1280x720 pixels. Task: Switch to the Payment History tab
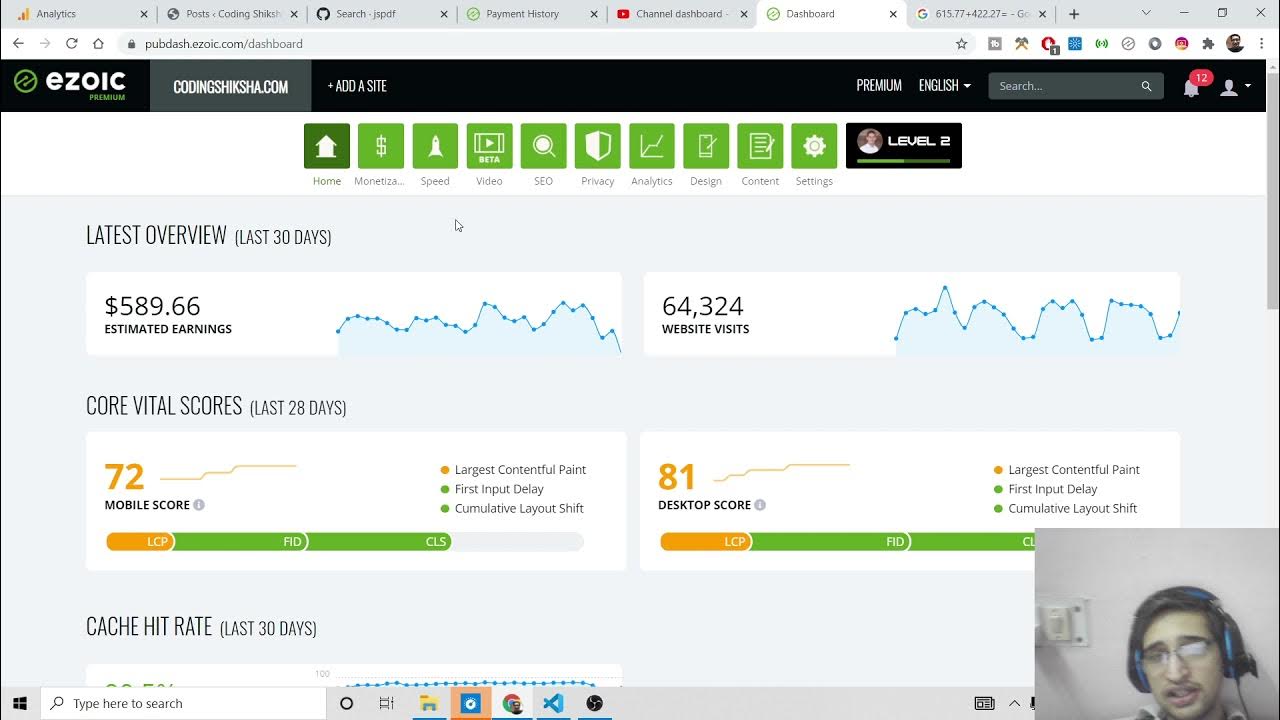[522, 14]
